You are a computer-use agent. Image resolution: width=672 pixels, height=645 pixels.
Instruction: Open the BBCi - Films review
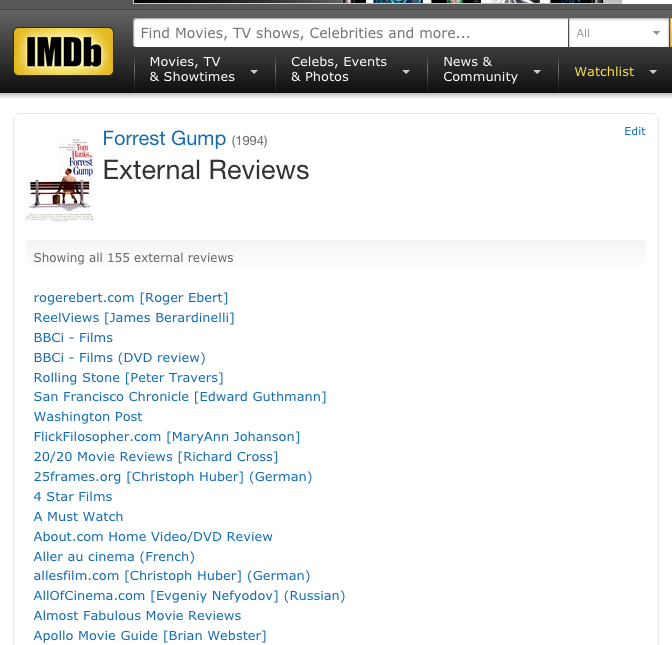click(x=73, y=338)
